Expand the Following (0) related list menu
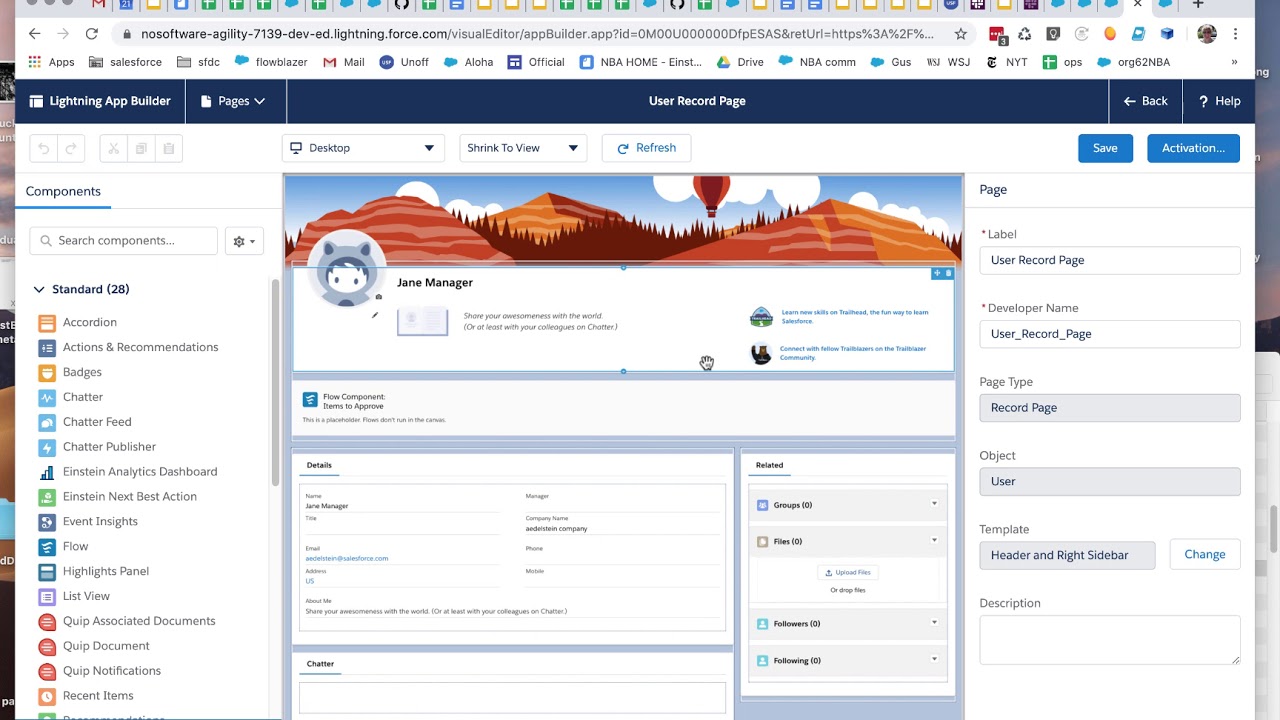This screenshot has height=720, width=1280. [x=934, y=659]
